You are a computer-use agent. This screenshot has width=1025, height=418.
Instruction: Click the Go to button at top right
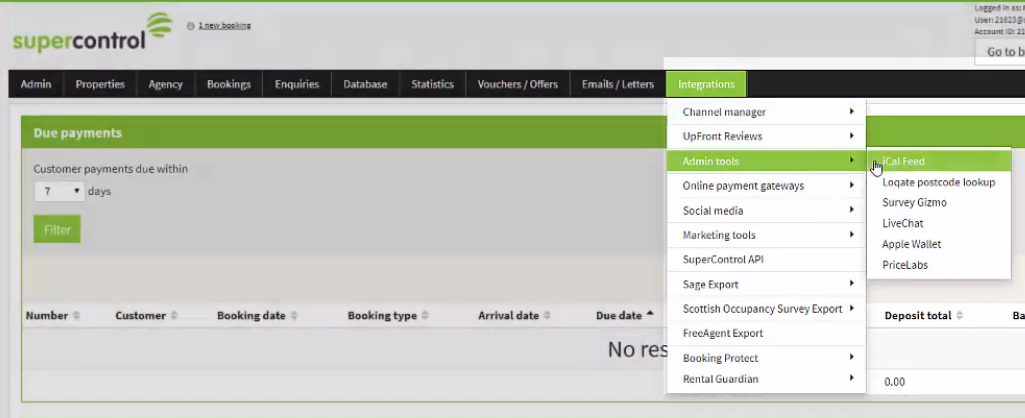(1000, 52)
